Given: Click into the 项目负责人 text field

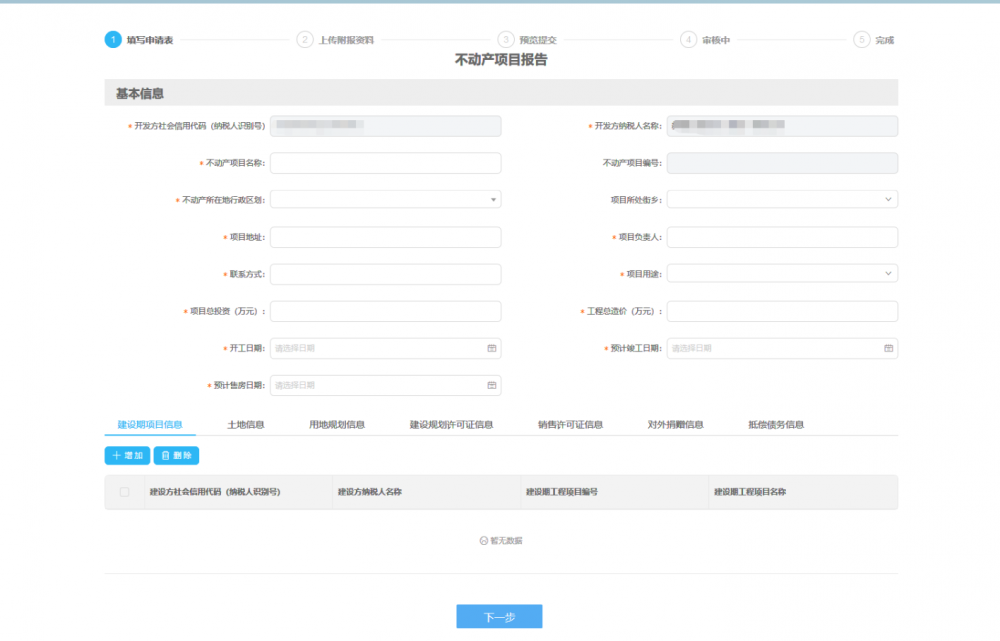Looking at the screenshot, I should pyautogui.click(x=782, y=237).
